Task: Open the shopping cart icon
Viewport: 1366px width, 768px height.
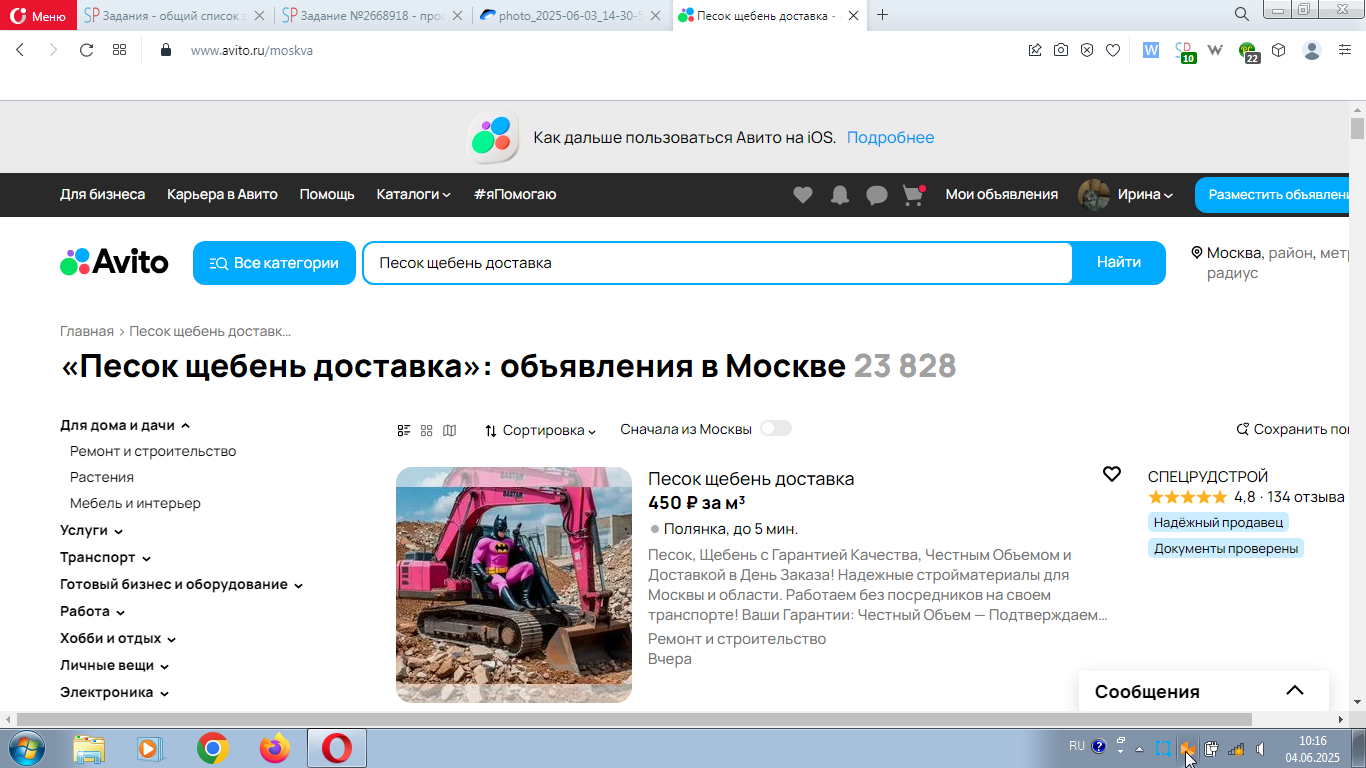Action: (x=913, y=195)
